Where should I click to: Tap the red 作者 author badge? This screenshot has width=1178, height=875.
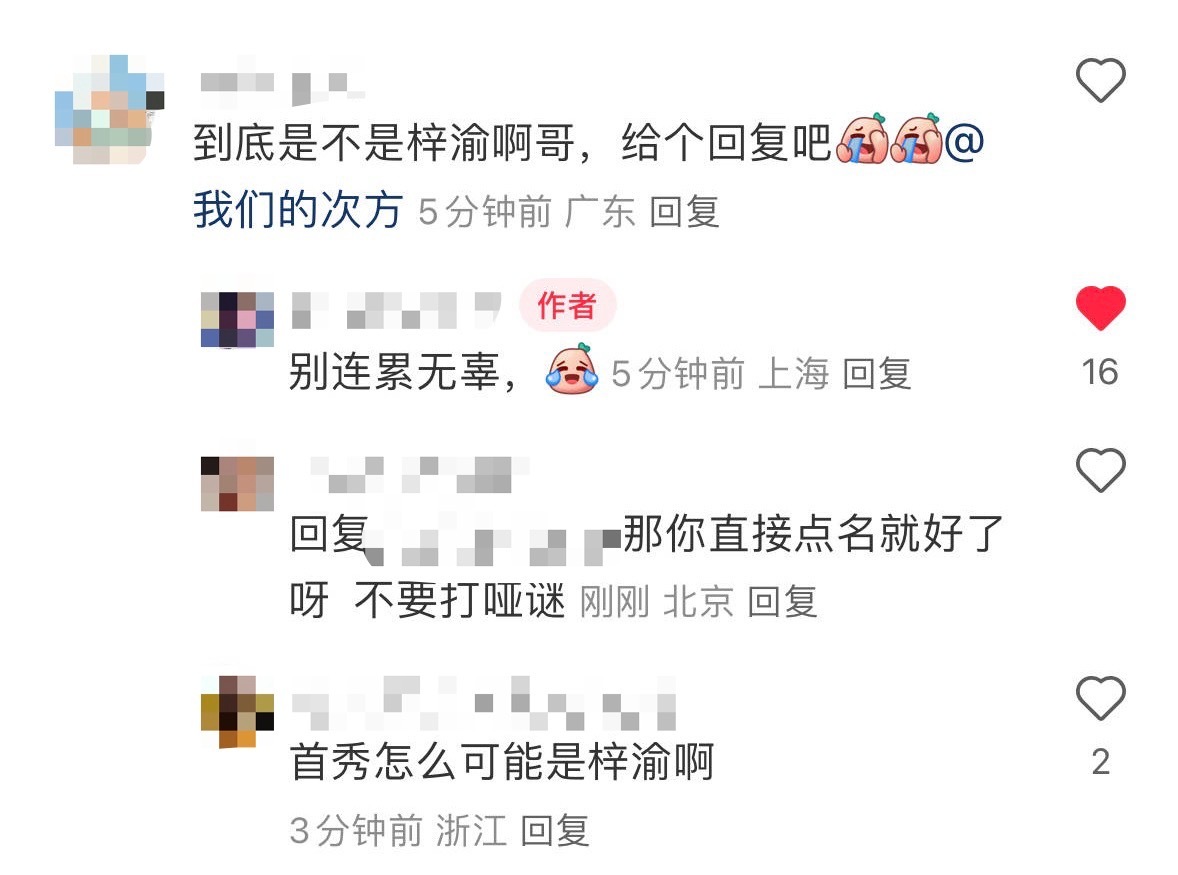pyautogui.click(x=567, y=306)
